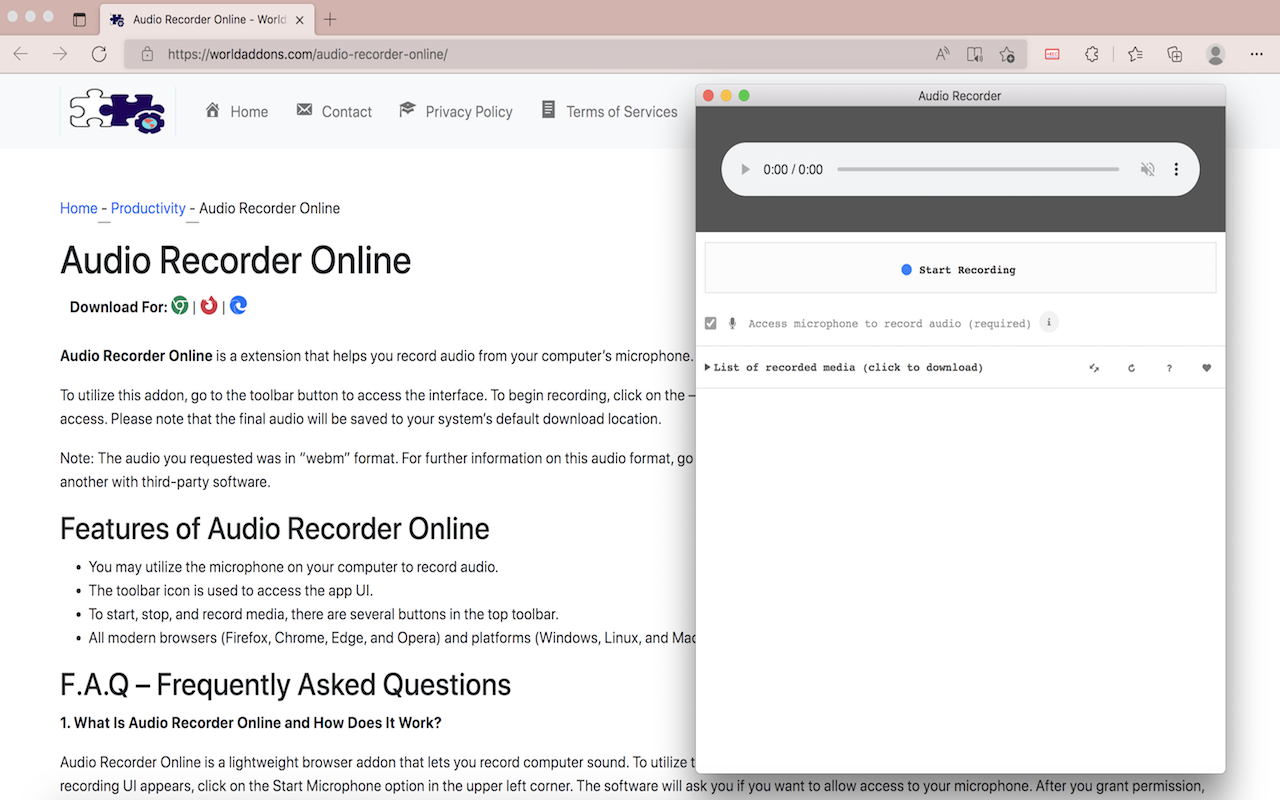Unmute the audio player

(1147, 168)
